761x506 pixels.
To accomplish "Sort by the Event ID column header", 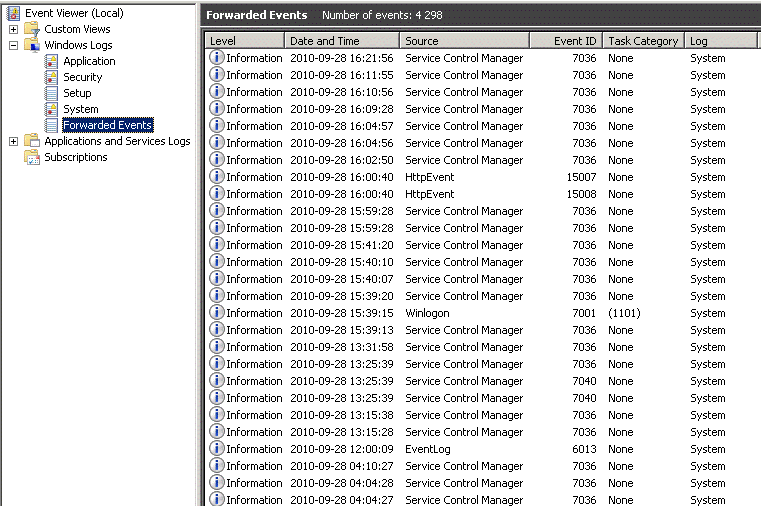I will pyautogui.click(x=566, y=41).
